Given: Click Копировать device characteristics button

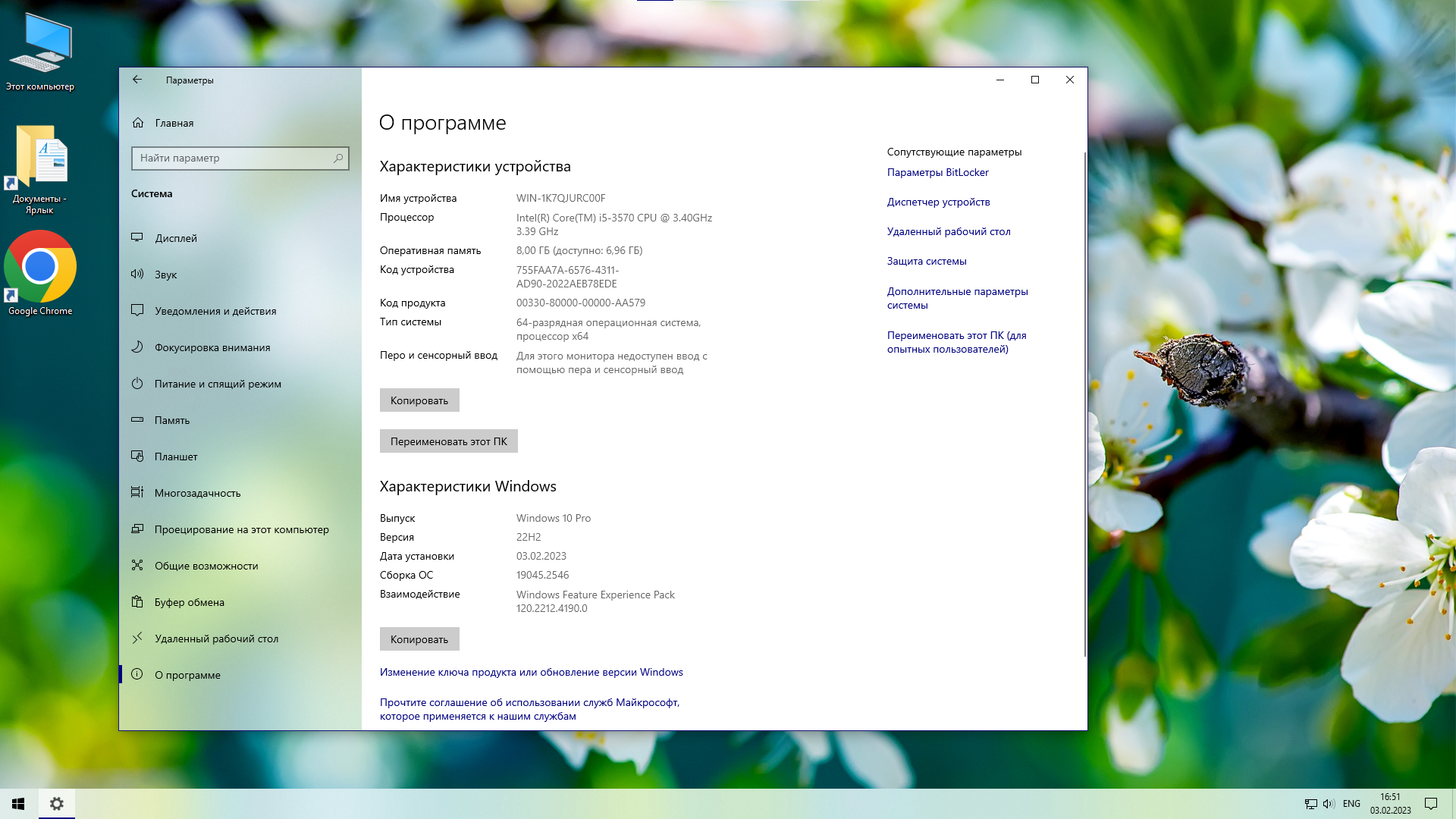Looking at the screenshot, I should pyautogui.click(x=420, y=400).
